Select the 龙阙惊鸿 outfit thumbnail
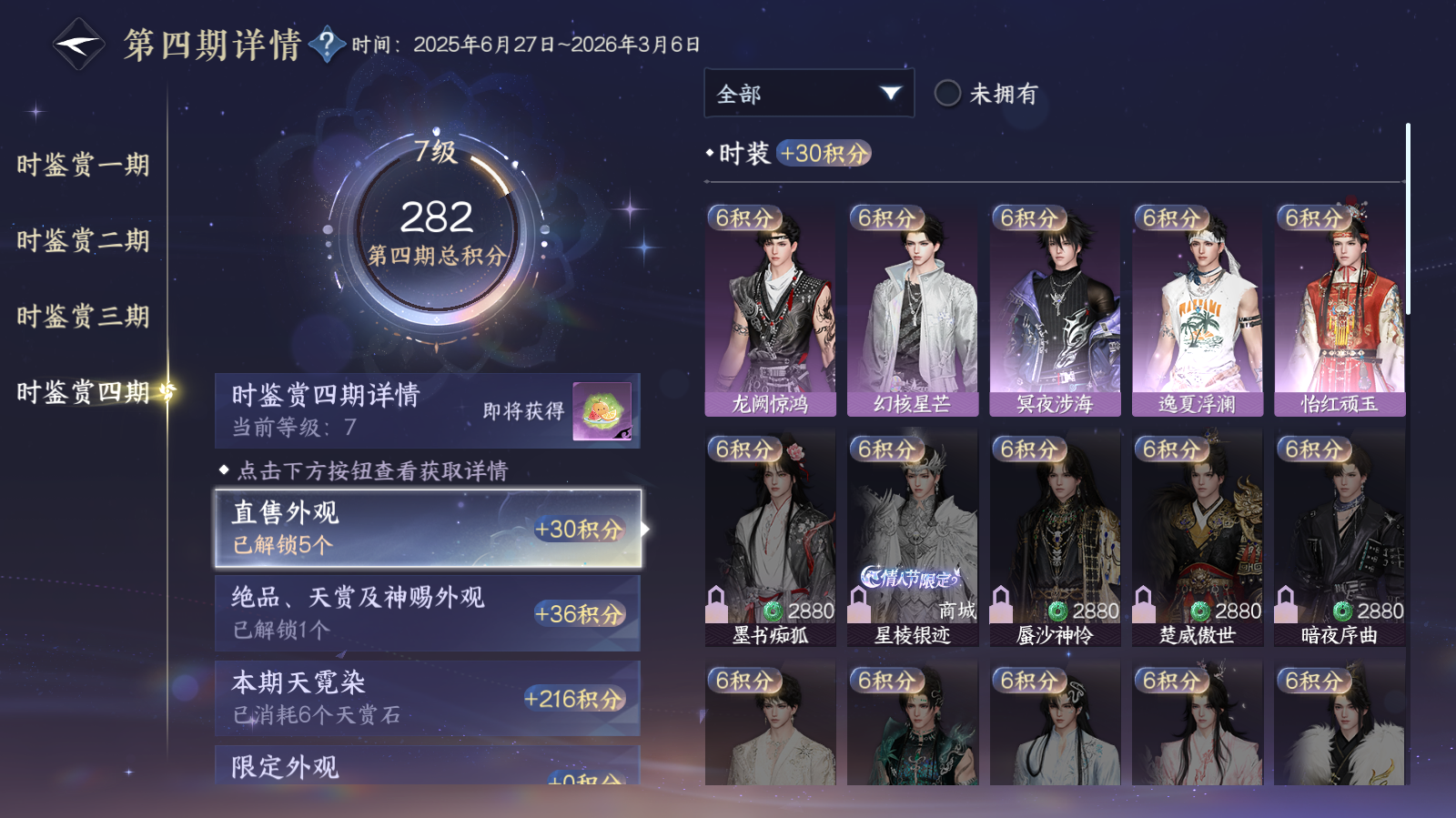The image size is (1456, 818). pos(770,309)
